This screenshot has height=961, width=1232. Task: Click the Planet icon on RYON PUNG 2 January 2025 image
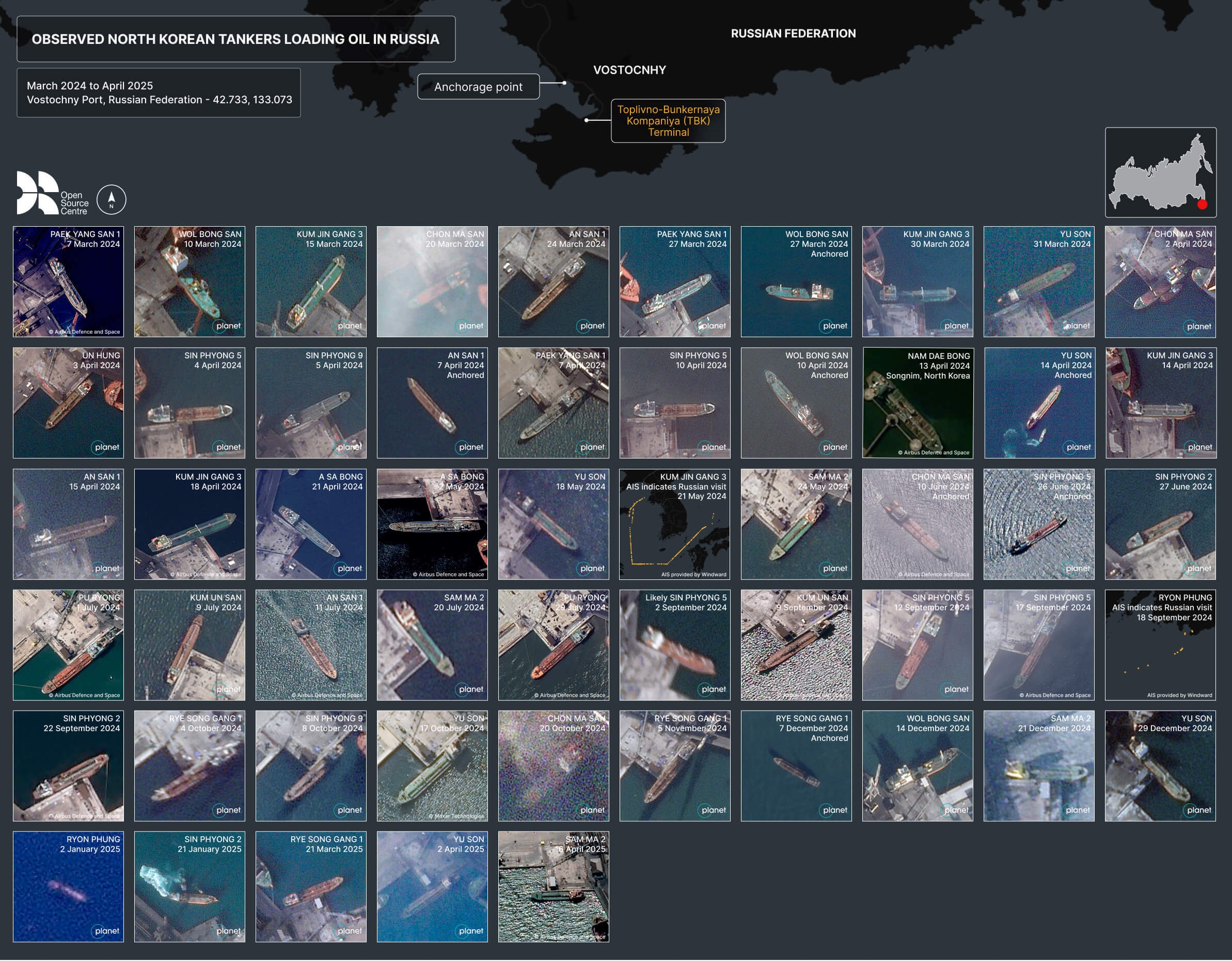[x=106, y=931]
